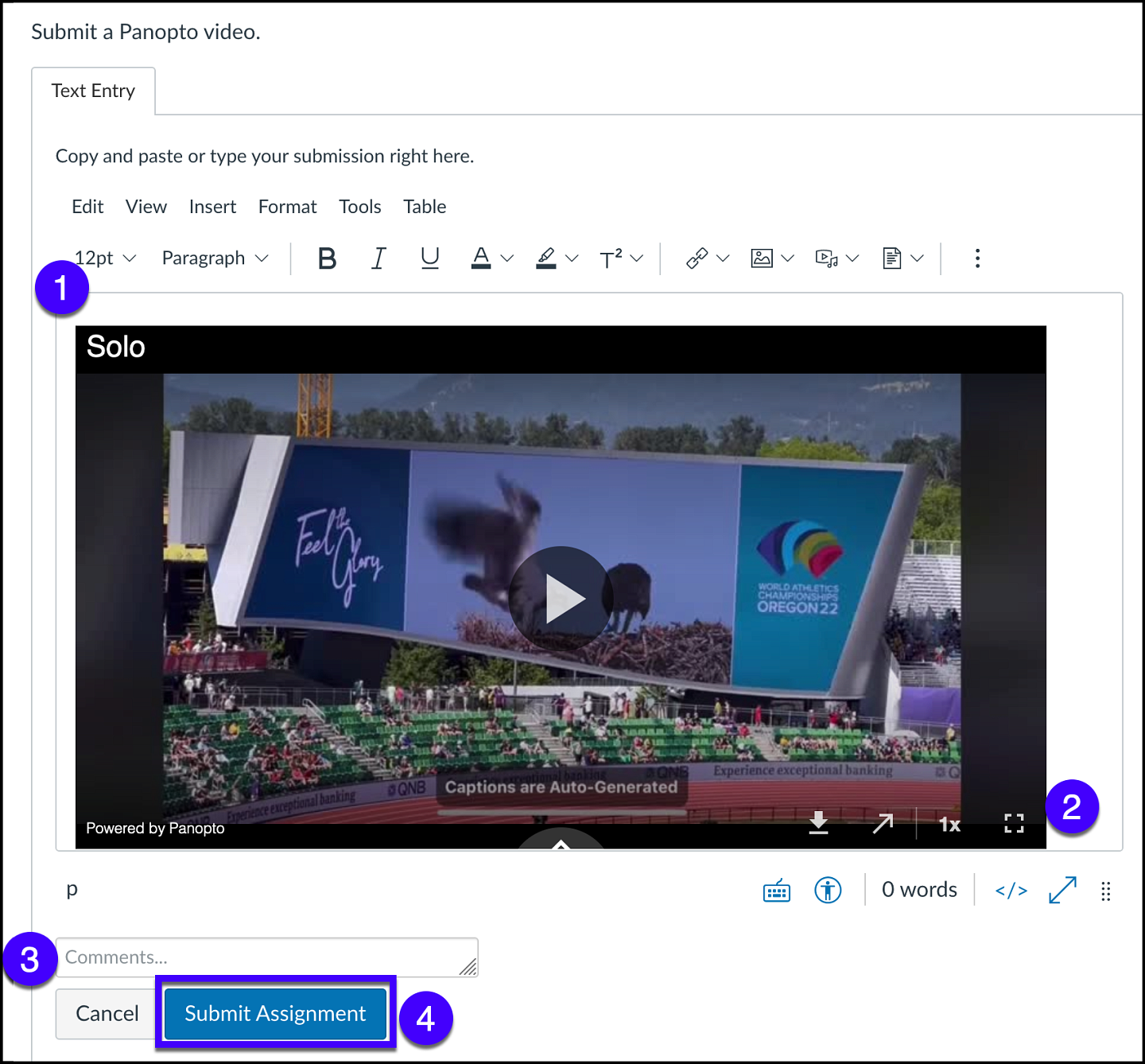Apply underline formatting
Image resolution: width=1145 pixels, height=1064 pixels.
click(430, 258)
